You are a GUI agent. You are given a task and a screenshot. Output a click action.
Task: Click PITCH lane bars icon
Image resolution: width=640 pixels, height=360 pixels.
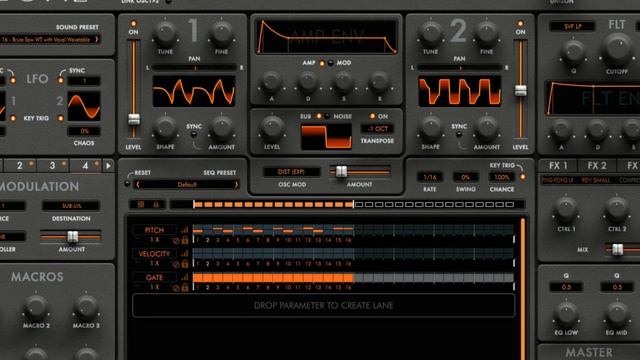[x=184, y=230]
